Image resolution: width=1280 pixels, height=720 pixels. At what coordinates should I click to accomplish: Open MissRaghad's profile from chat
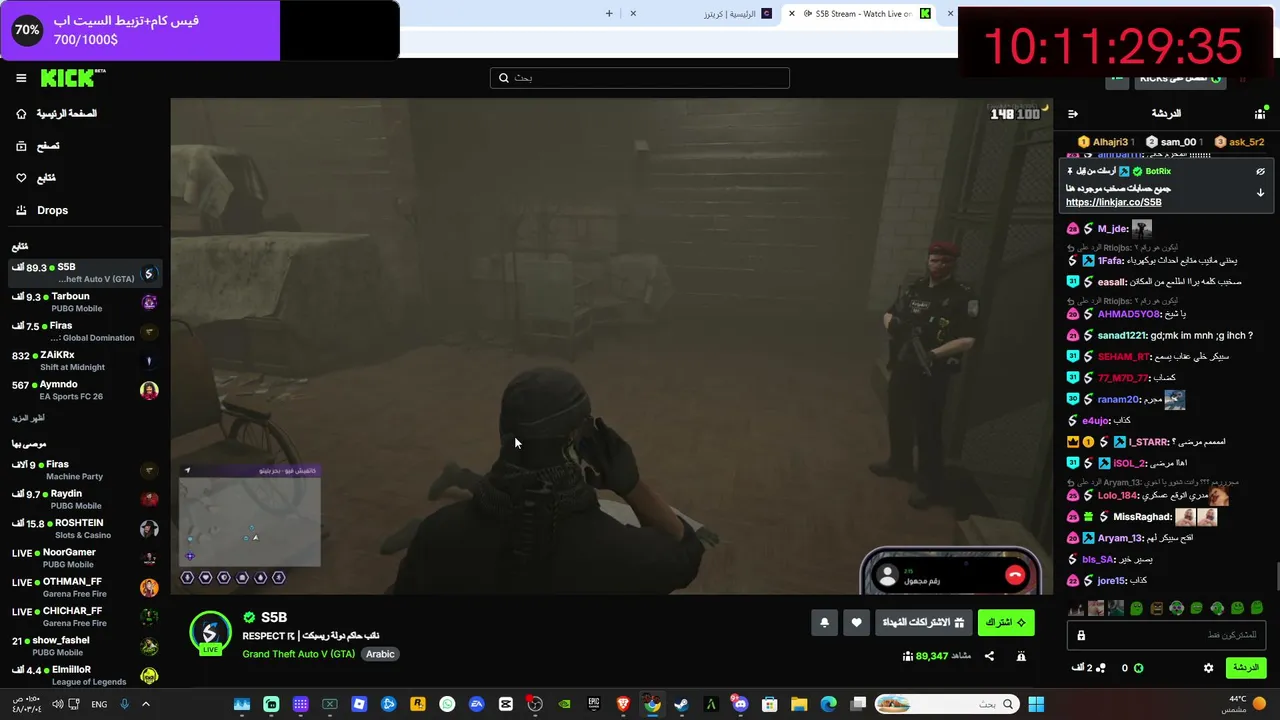tap(1142, 517)
